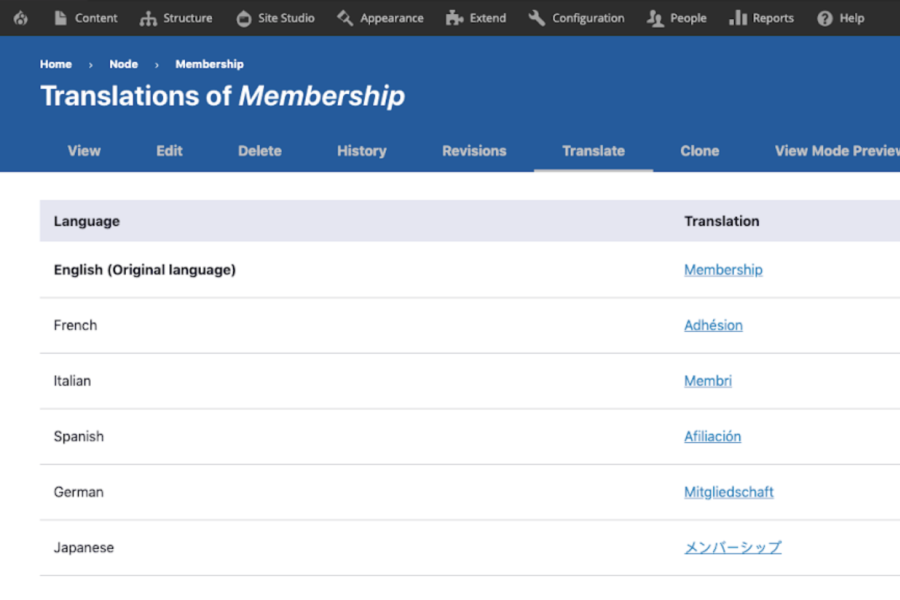Click the Extend puzzle piece icon
The width and height of the screenshot is (900, 600).
pyautogui.click(x=455, y=18)
